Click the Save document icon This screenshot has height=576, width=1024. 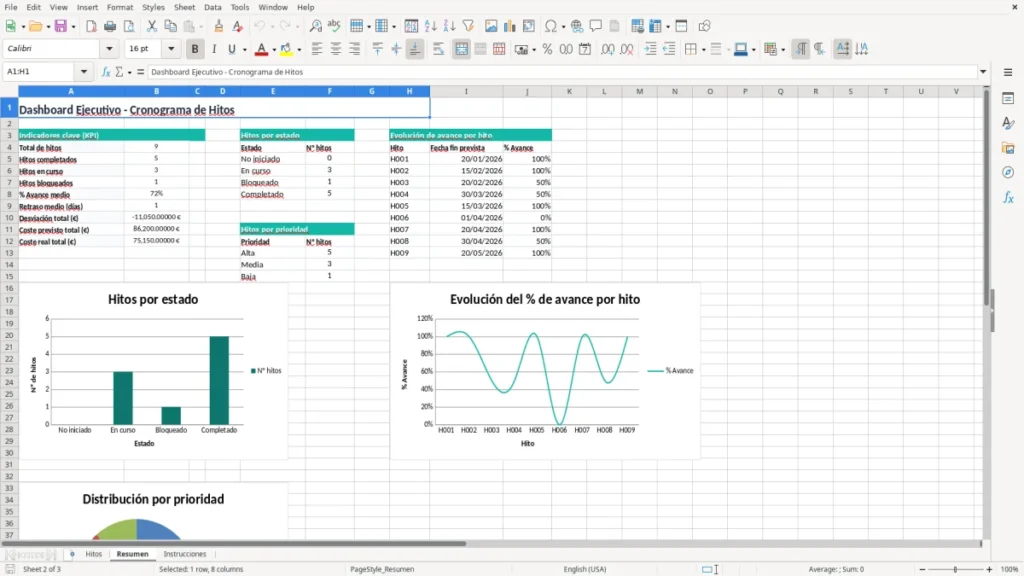60,26
